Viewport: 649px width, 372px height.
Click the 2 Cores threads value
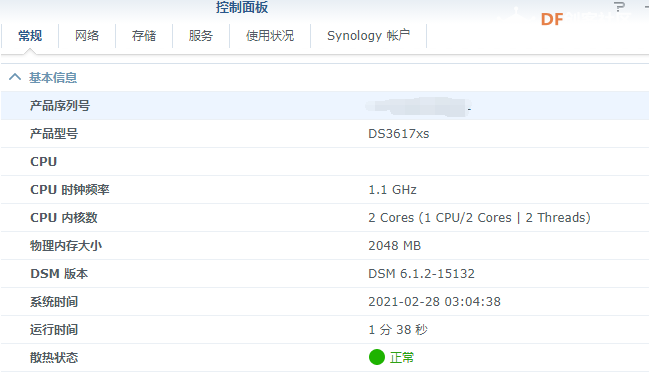click(479, 218)
